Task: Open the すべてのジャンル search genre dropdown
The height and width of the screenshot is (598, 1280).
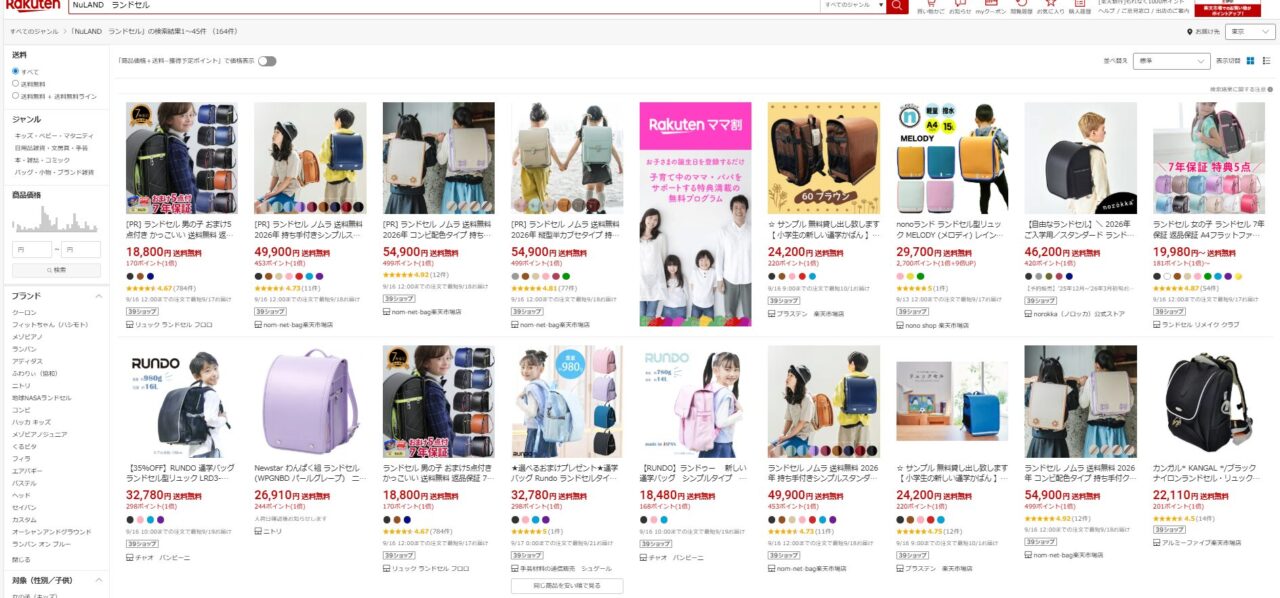Action: [x=851, y=5]
